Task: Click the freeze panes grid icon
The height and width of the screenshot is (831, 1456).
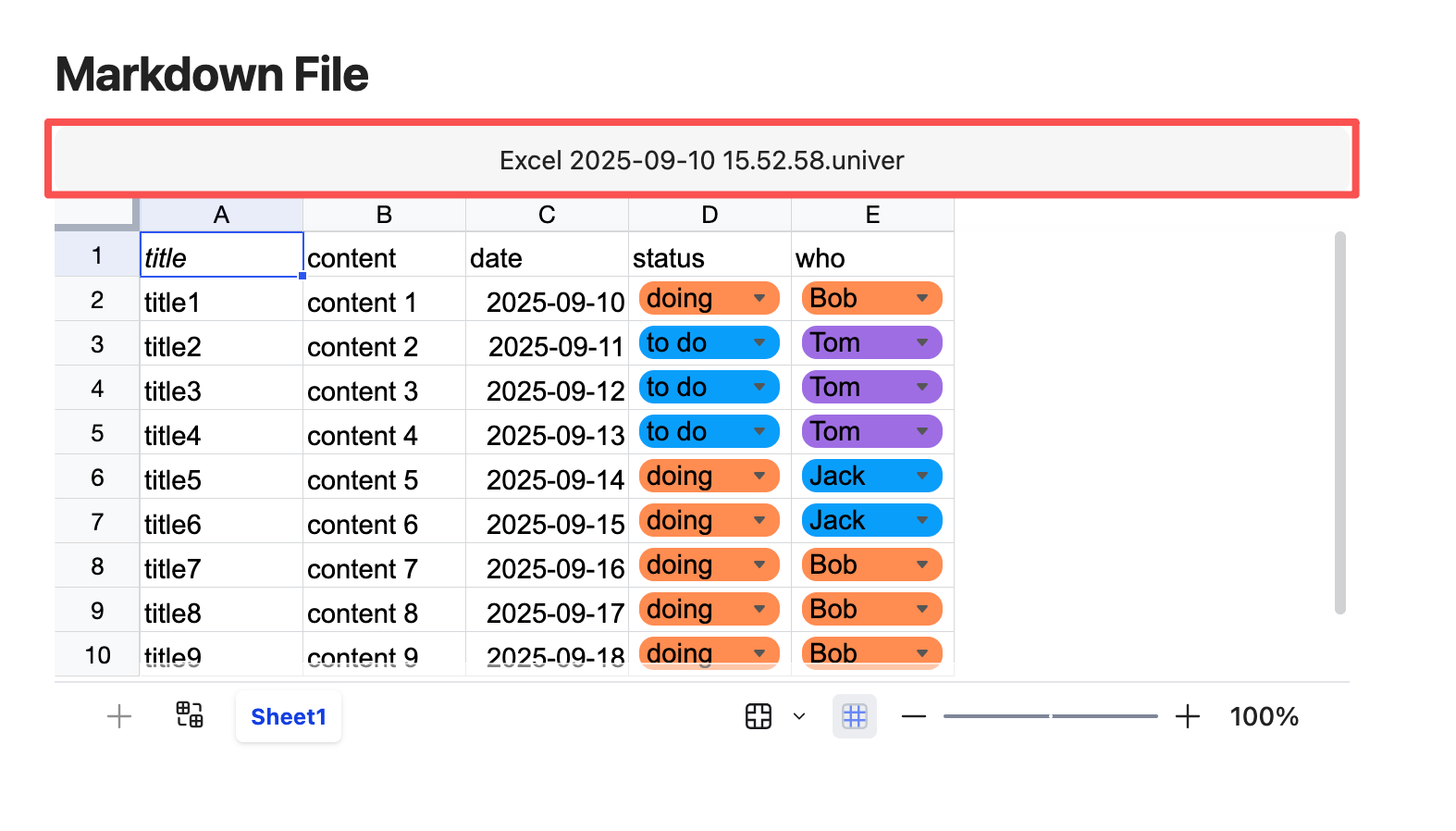Action: [759, 716]
